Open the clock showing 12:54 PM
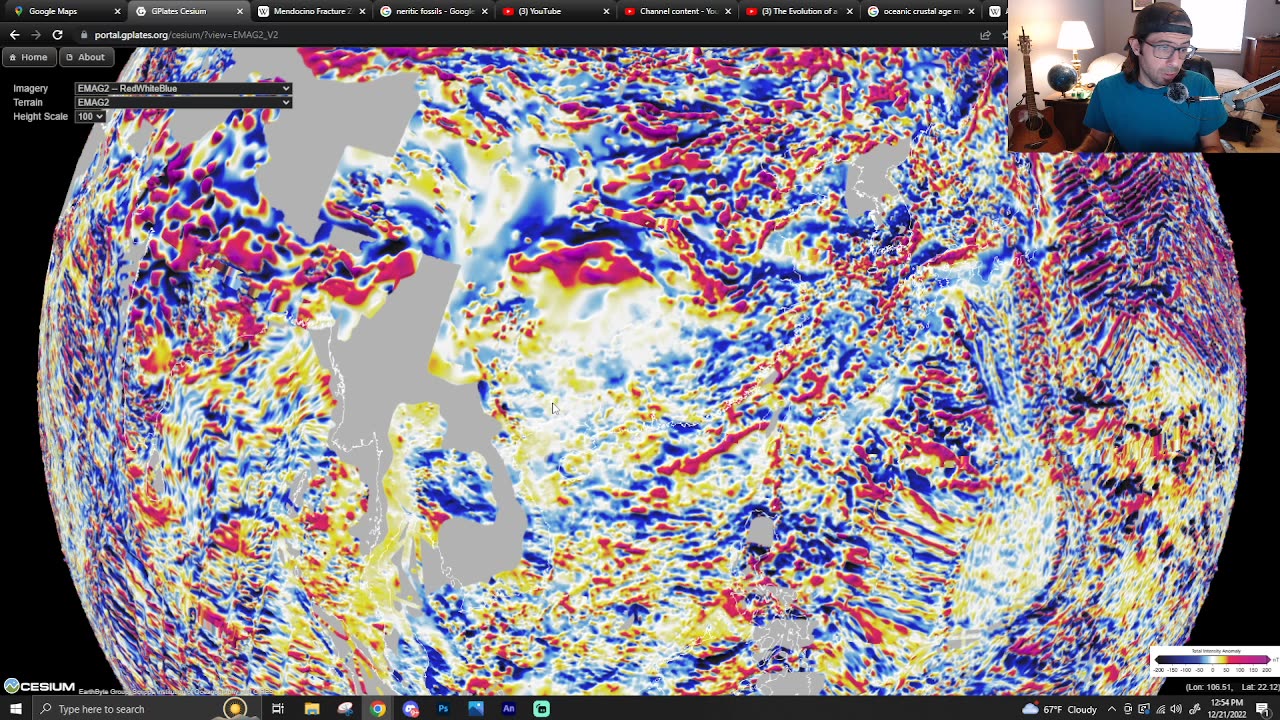Viewport: 1280px width, 720px height. point(1225,709)
